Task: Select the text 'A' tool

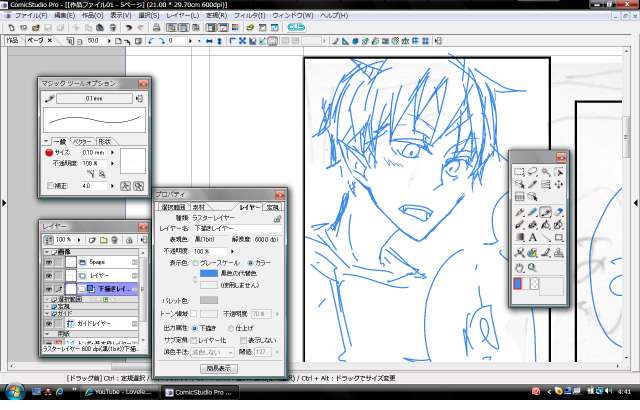Action: tap(532, 237)
